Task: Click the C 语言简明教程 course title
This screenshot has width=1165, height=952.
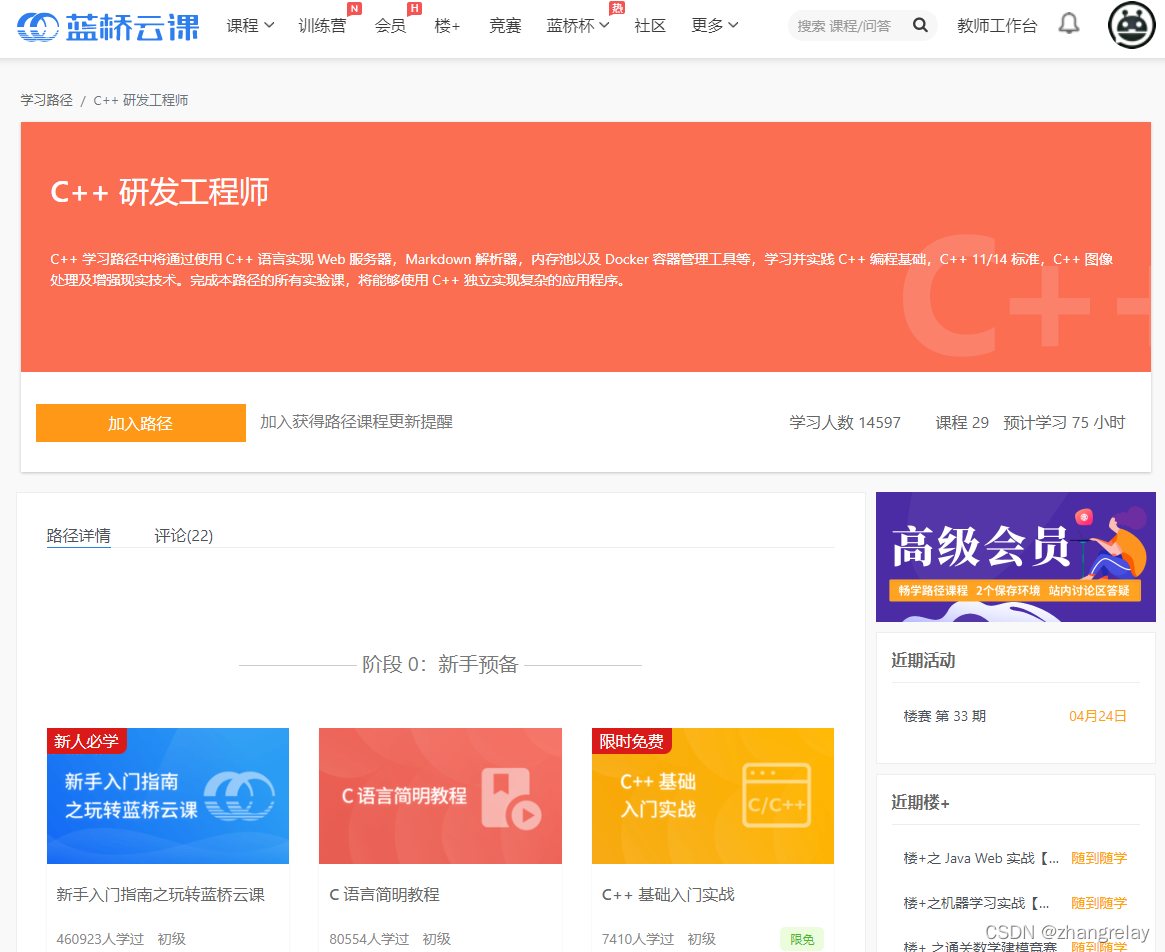Action: [x=384, y=894]
